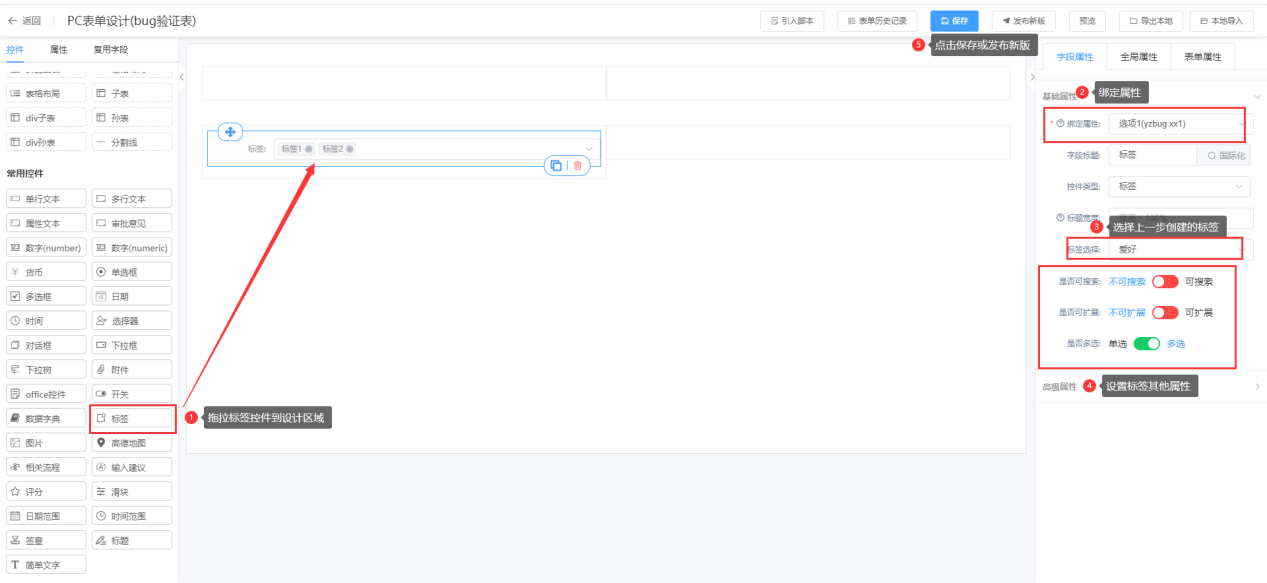Choose the 高德地图 map control
Viewport: 1267px width, 583px height.
coord(132,442)
